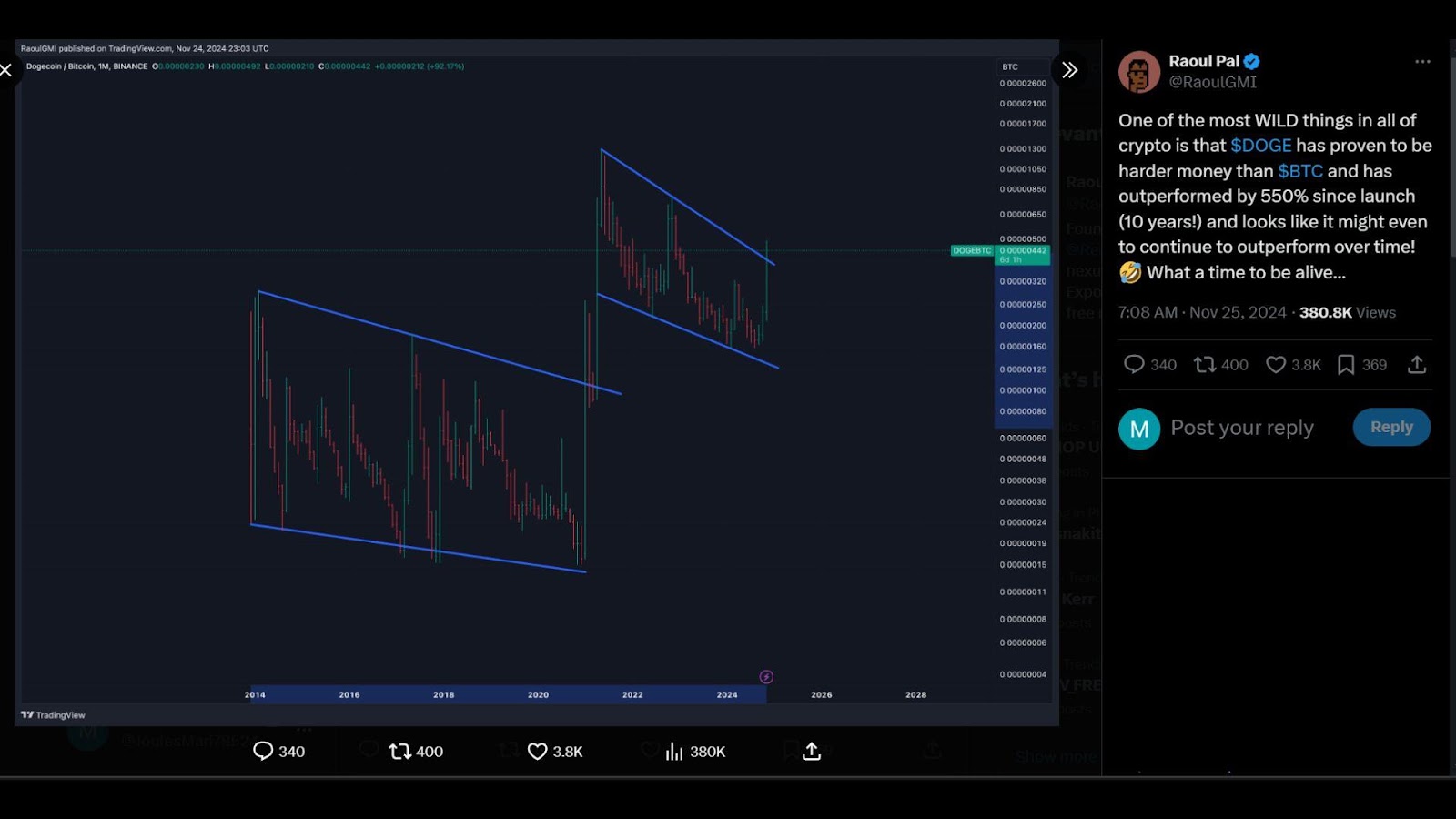Click the 0.00002600 price axis label
The width and height of the screenshot is (1456, 819).
1023,84
